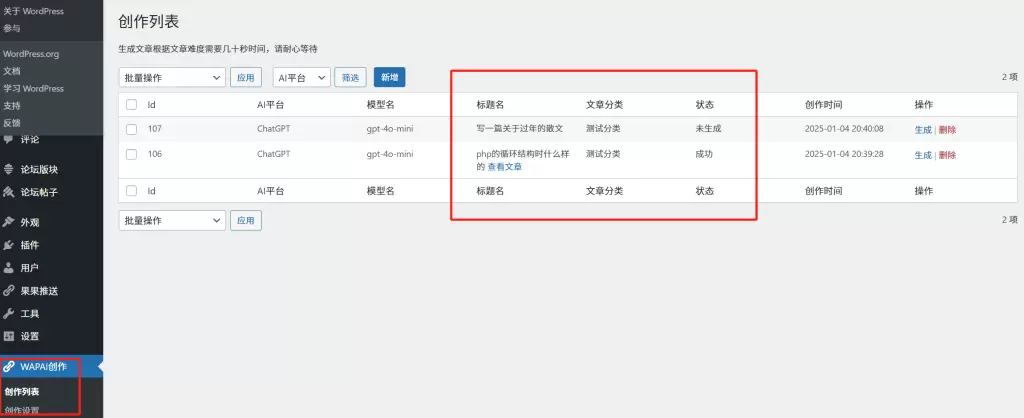Viewport: 1024px width, 418px height.
Task: Expand the bottom 批量操作 dropdown
Action: coord(172,220)
